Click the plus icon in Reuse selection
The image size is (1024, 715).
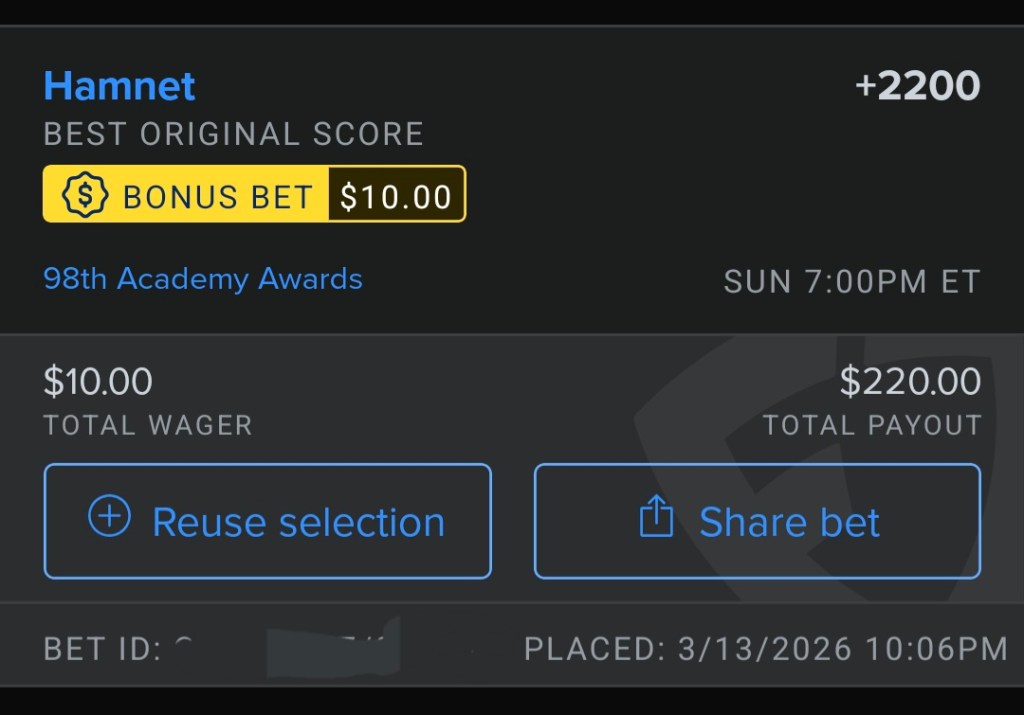(x=109, y=518)
